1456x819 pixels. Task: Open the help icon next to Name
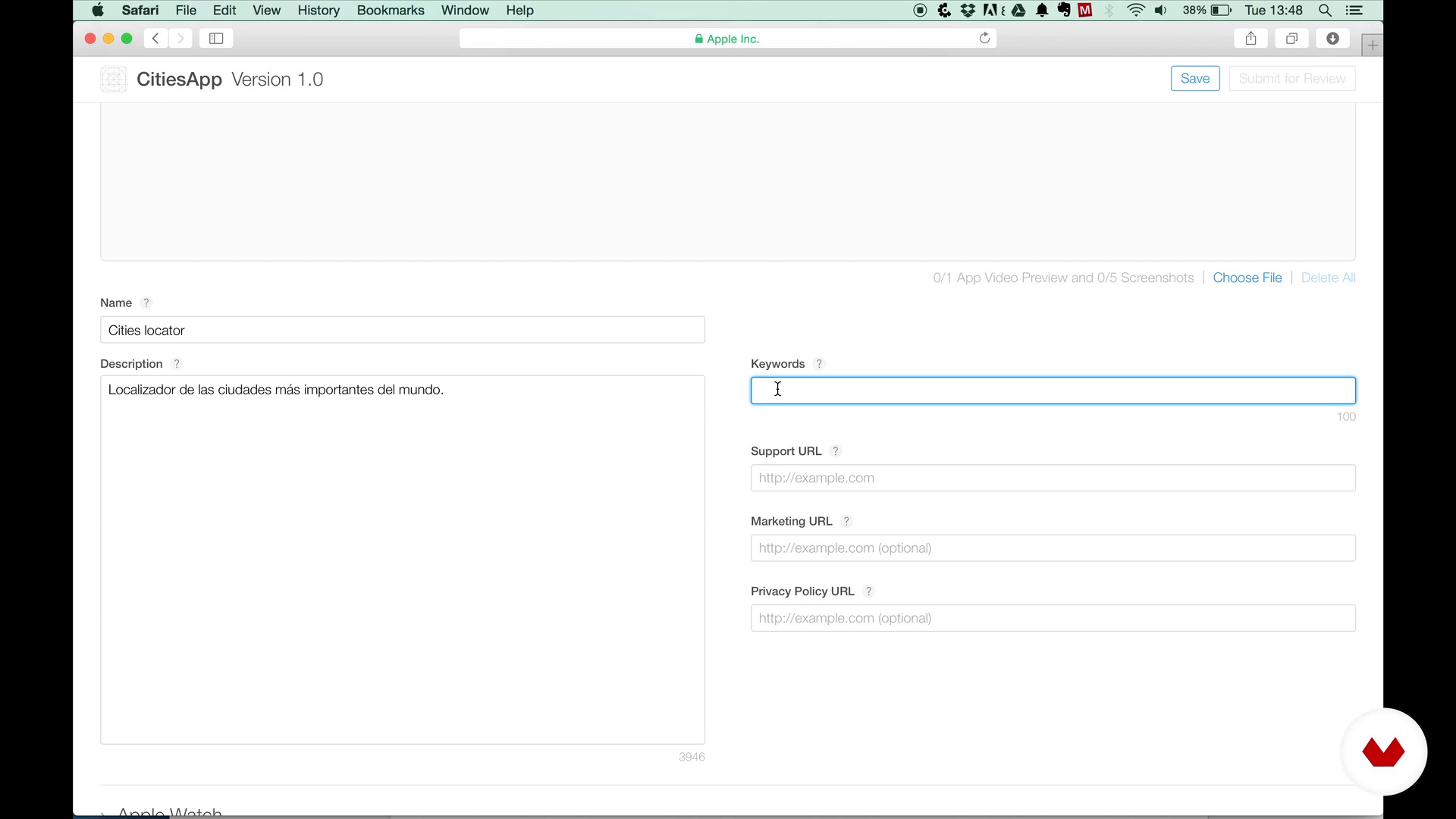click(146, 303)
